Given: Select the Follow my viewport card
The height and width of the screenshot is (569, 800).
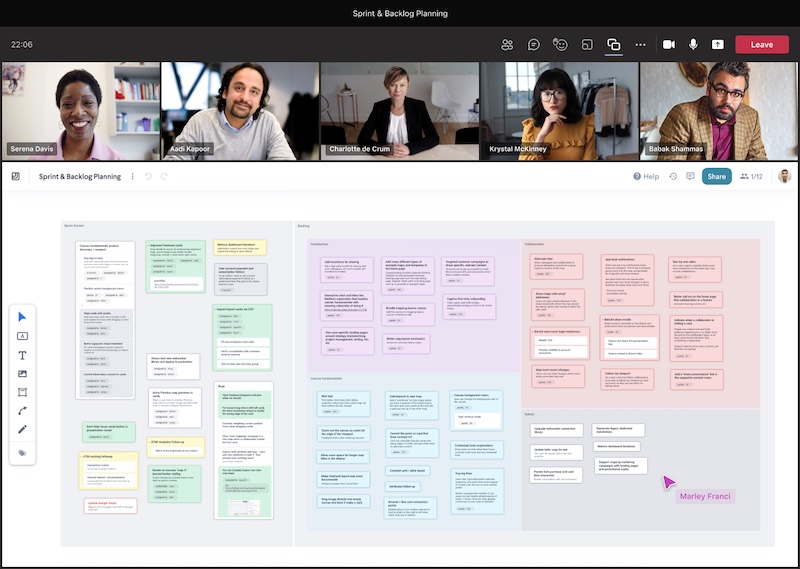Looking at the screenshot, I should (628, 380).
